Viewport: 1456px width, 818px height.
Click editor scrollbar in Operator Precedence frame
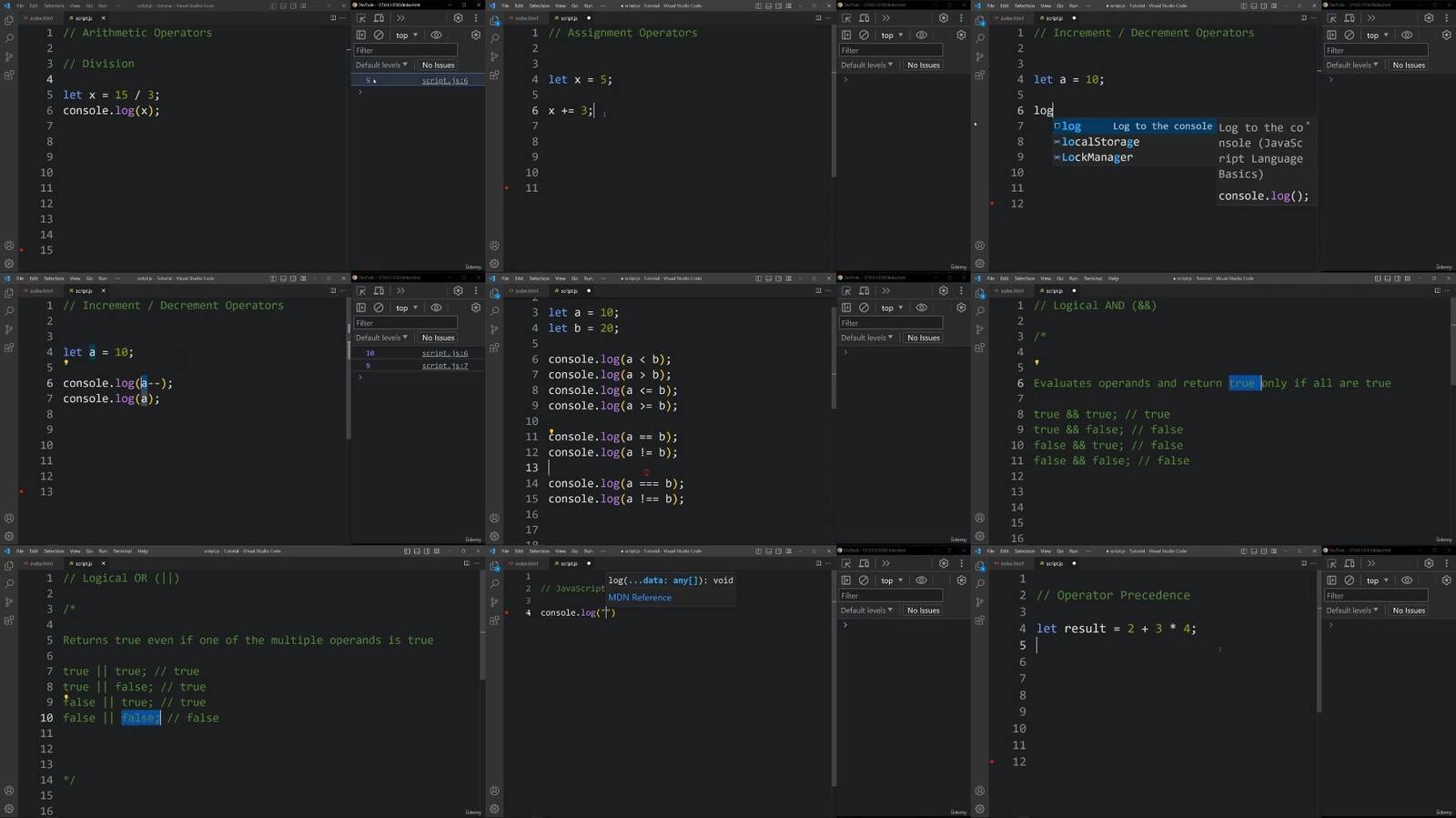pos(1318,643)
